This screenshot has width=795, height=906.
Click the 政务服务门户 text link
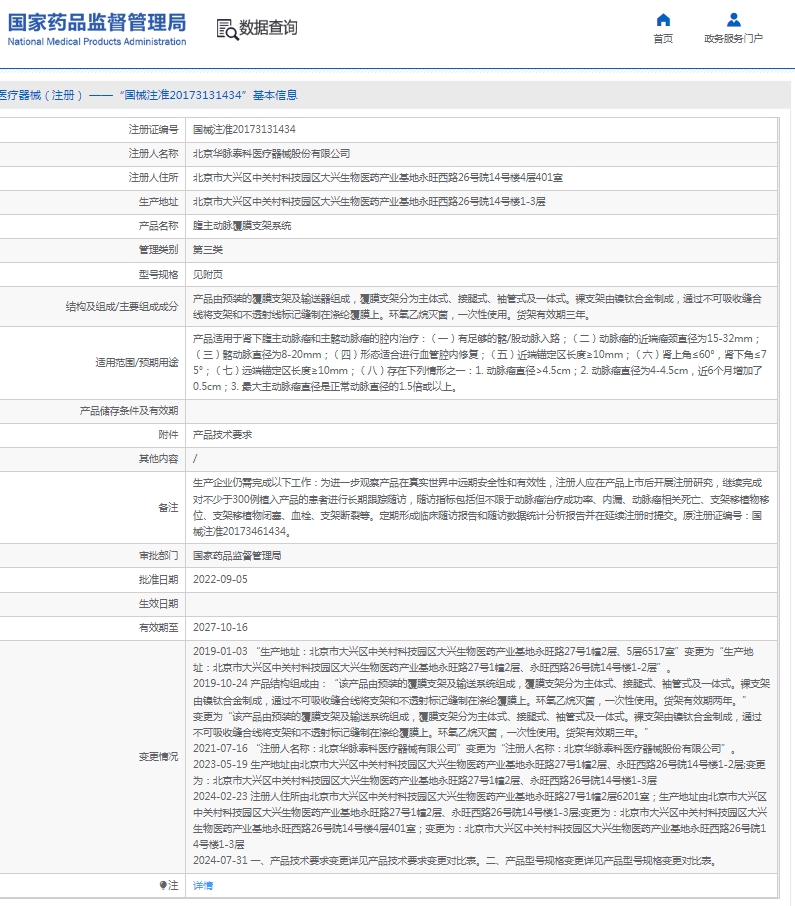coord(734,39)
